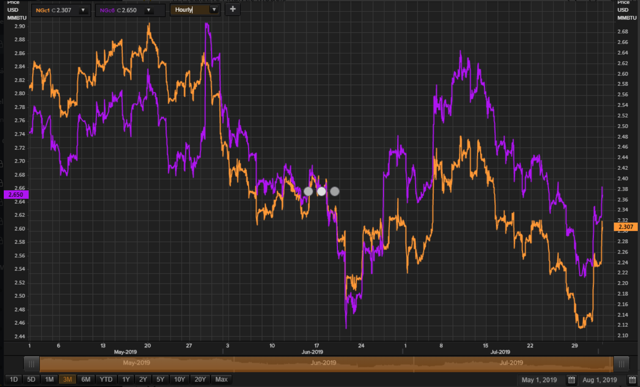Viewport: 640px width, 387px height.
Task: Select the 5D time range
Action: click(x=31, y=380)
